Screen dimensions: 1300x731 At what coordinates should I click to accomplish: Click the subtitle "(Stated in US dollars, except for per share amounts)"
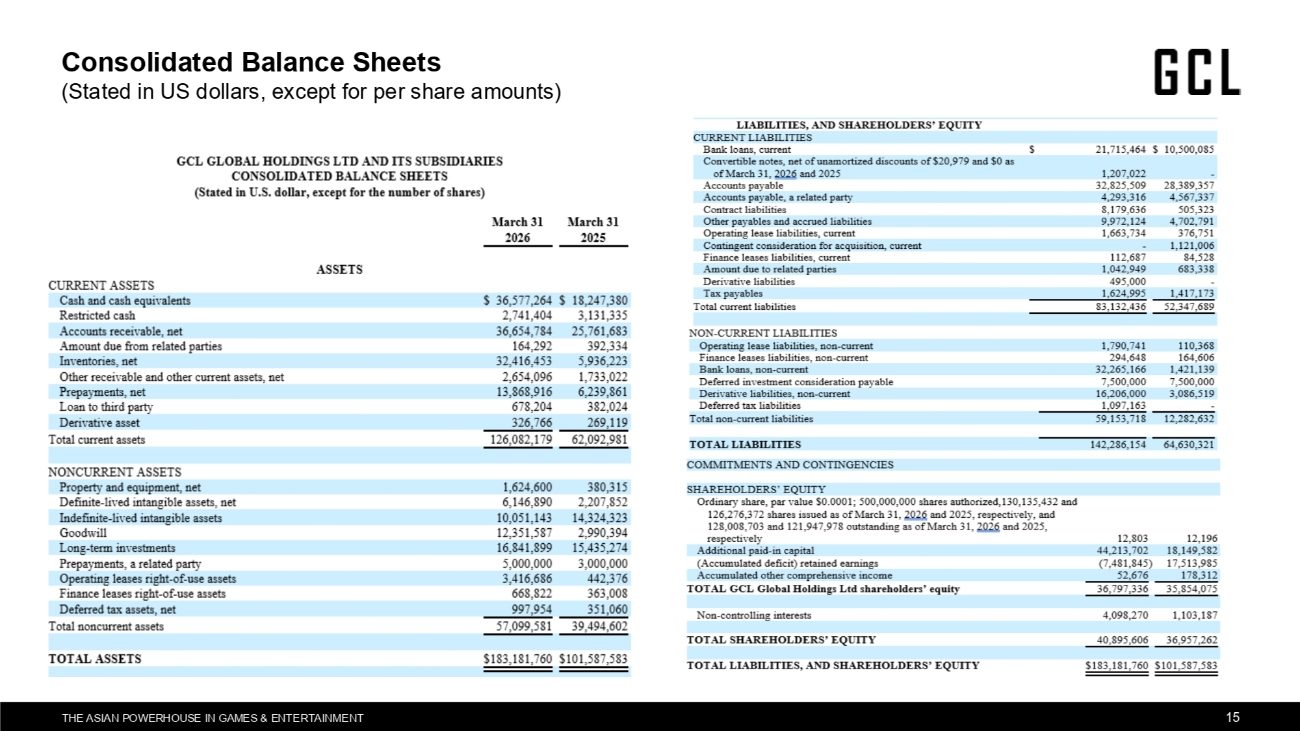pos(311,93)
